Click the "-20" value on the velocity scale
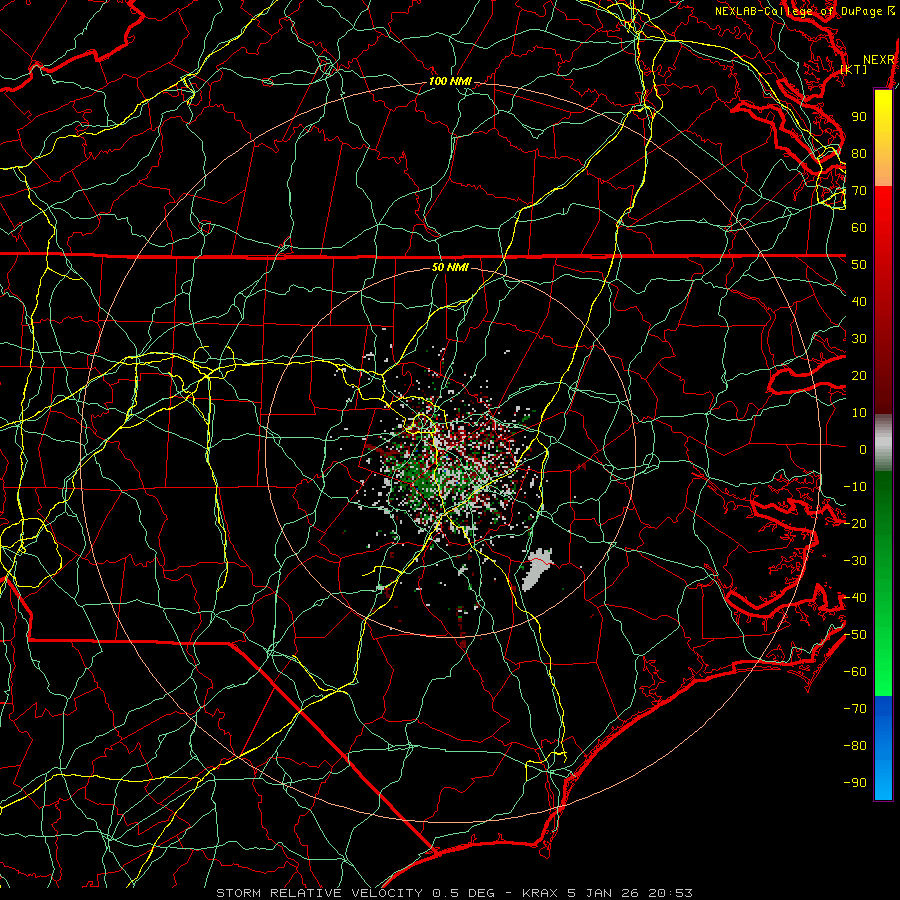The width and height of the screenshot is (900, 900). tap(855, 524)
